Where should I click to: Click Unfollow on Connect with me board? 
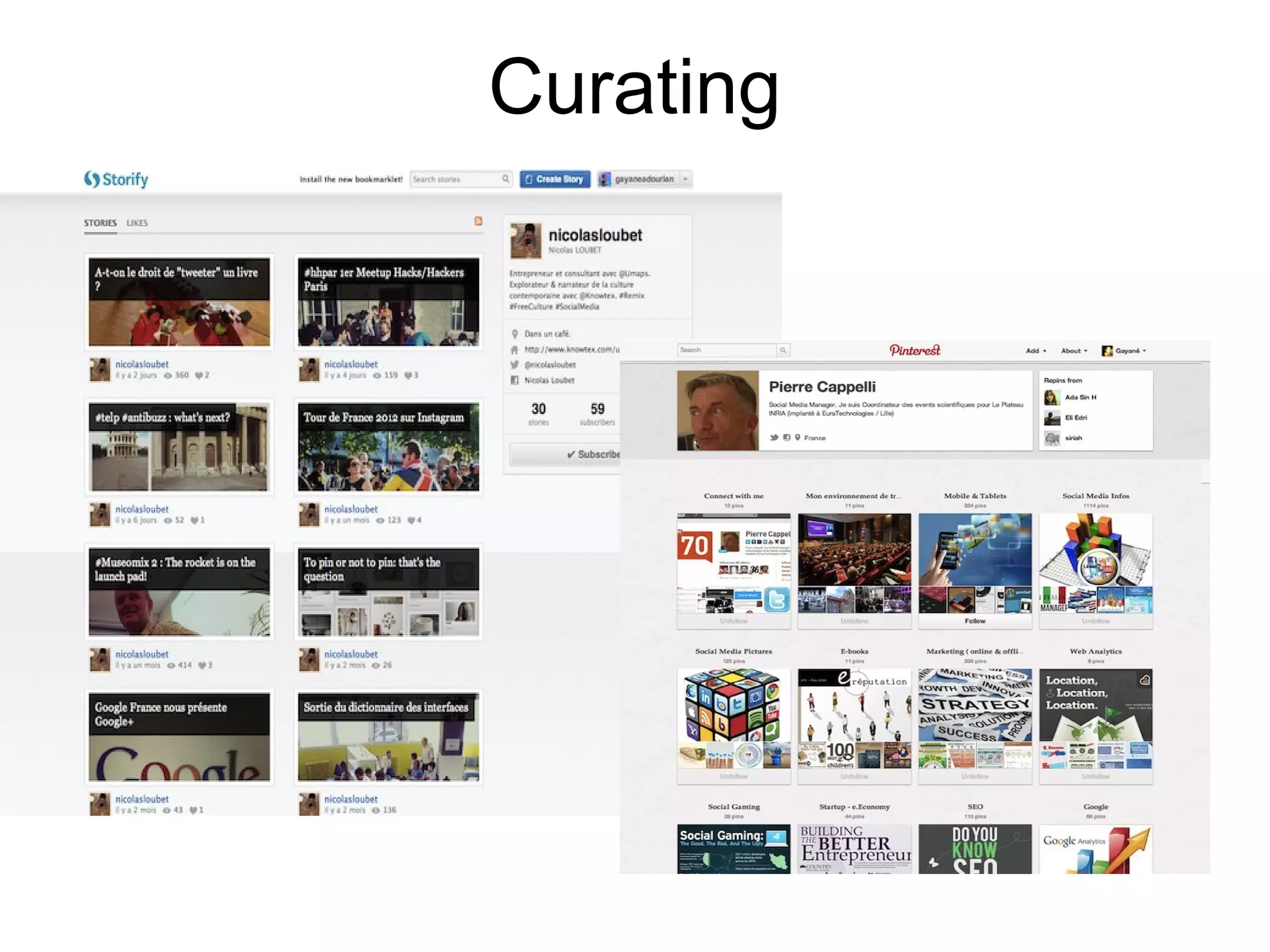734,621
